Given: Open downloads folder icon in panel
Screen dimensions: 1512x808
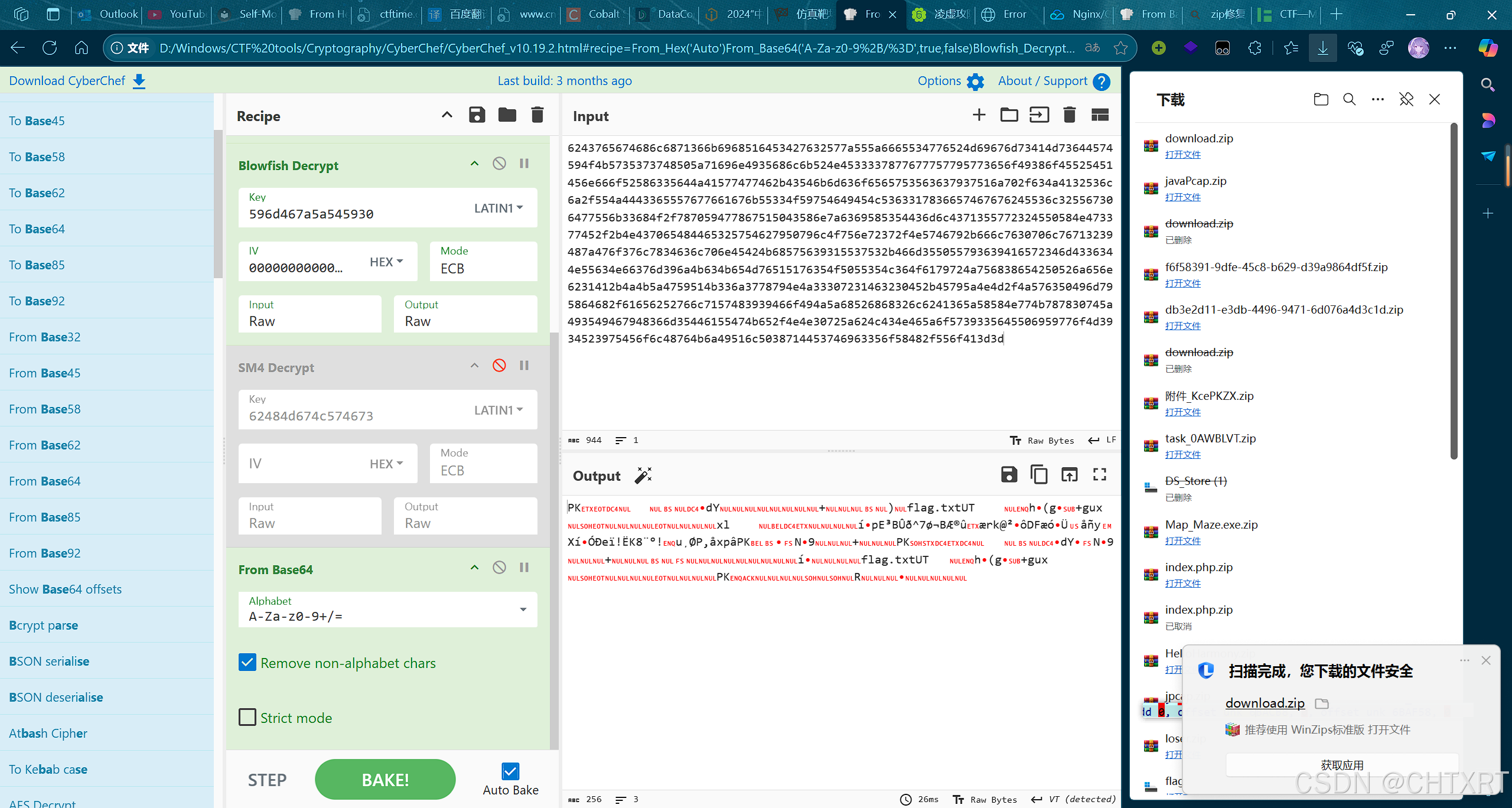Looking at the screenshot, I should (1321, 99).
